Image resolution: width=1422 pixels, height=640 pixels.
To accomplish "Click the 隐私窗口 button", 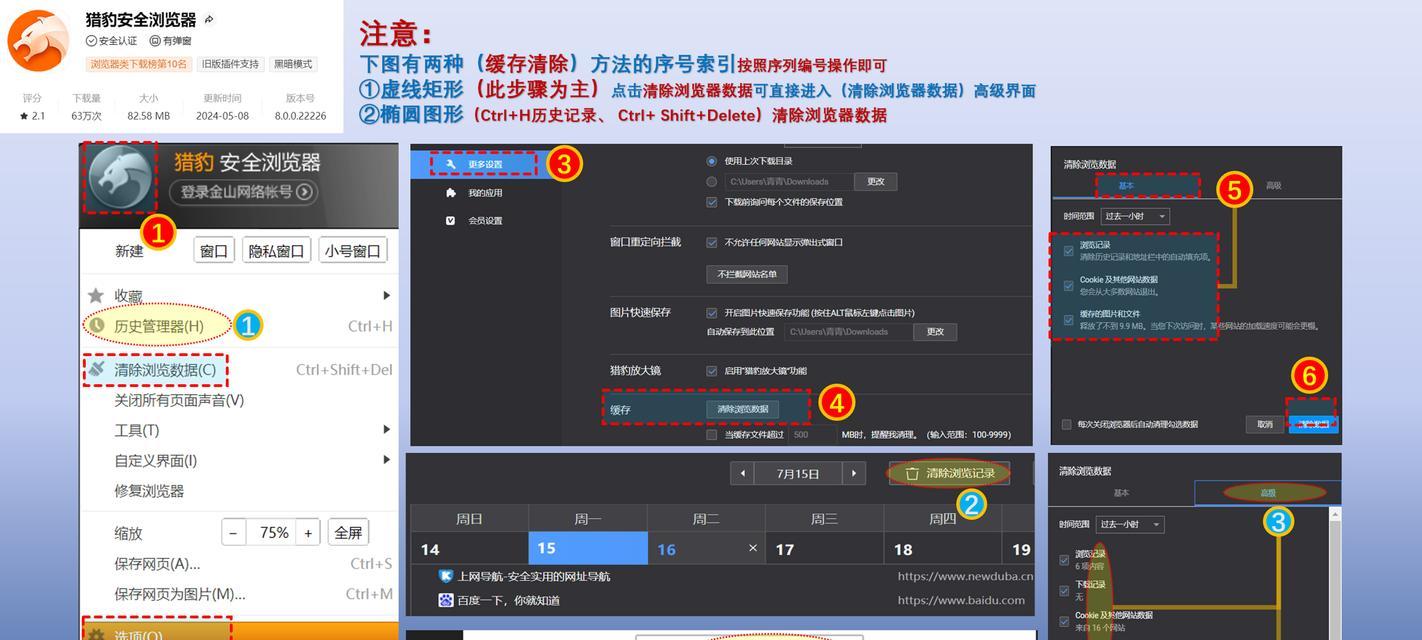I will (278, 251).
